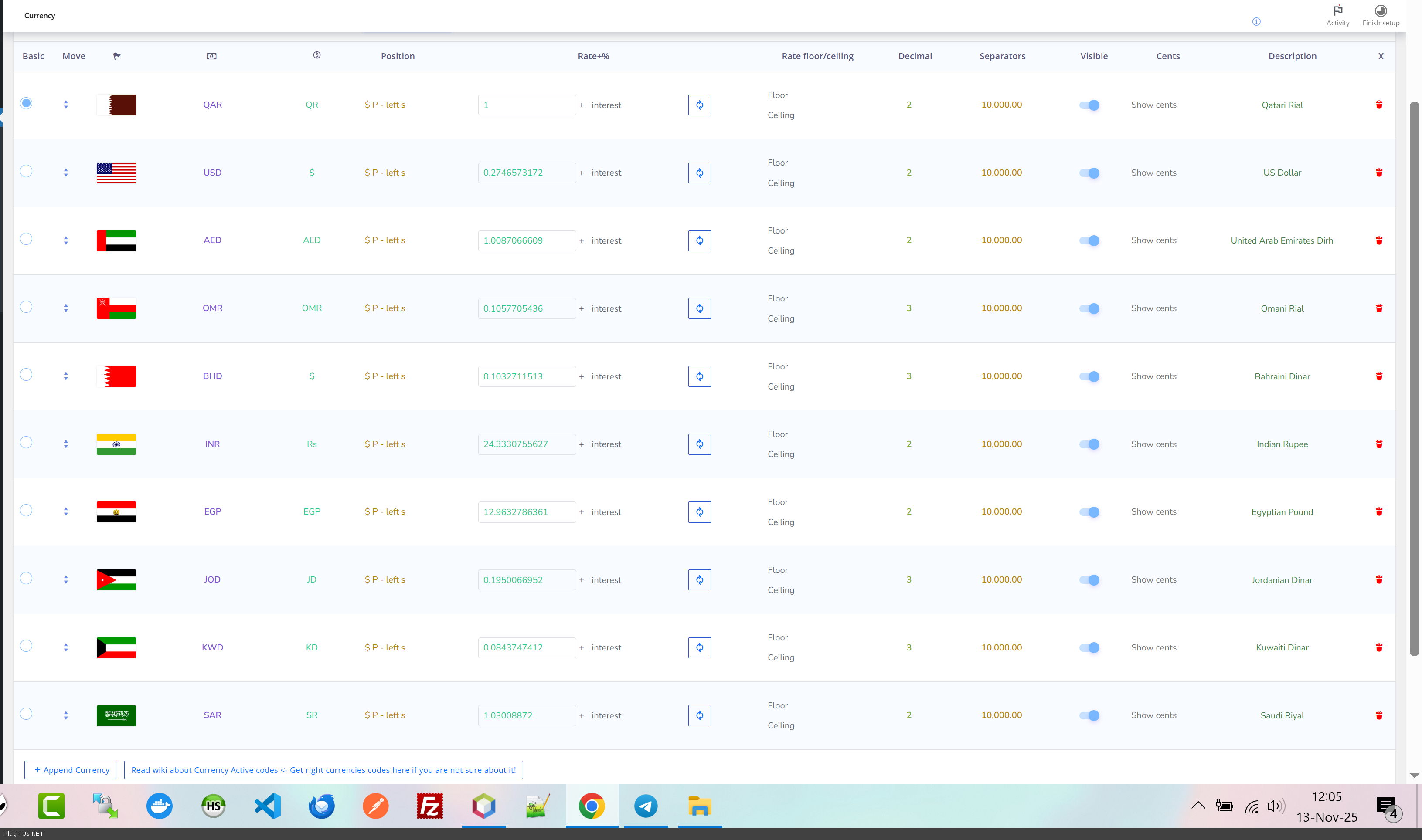
Task: Open Show cents dropdown for JOD
Action: (1153, 579)
